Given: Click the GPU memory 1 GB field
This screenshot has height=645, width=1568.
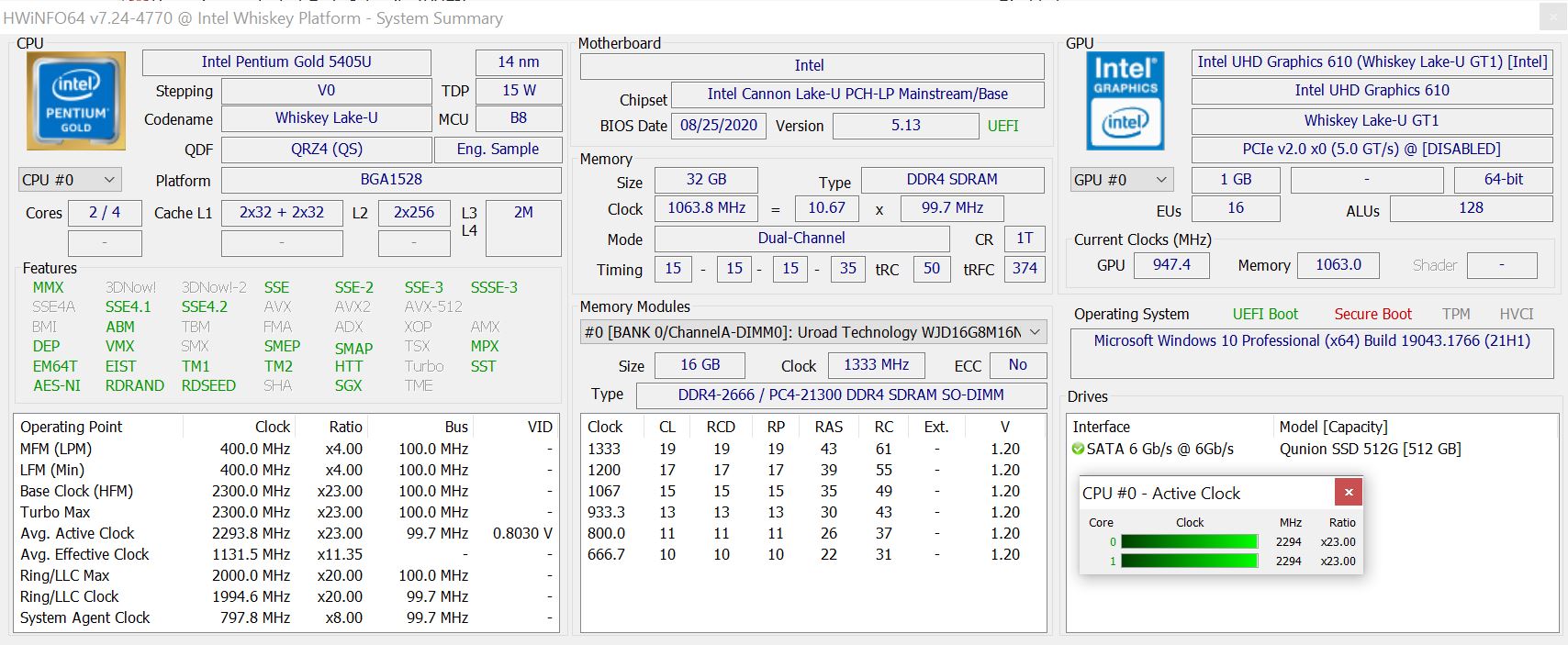Looking at the screenshot, I should click(1236, 179).
